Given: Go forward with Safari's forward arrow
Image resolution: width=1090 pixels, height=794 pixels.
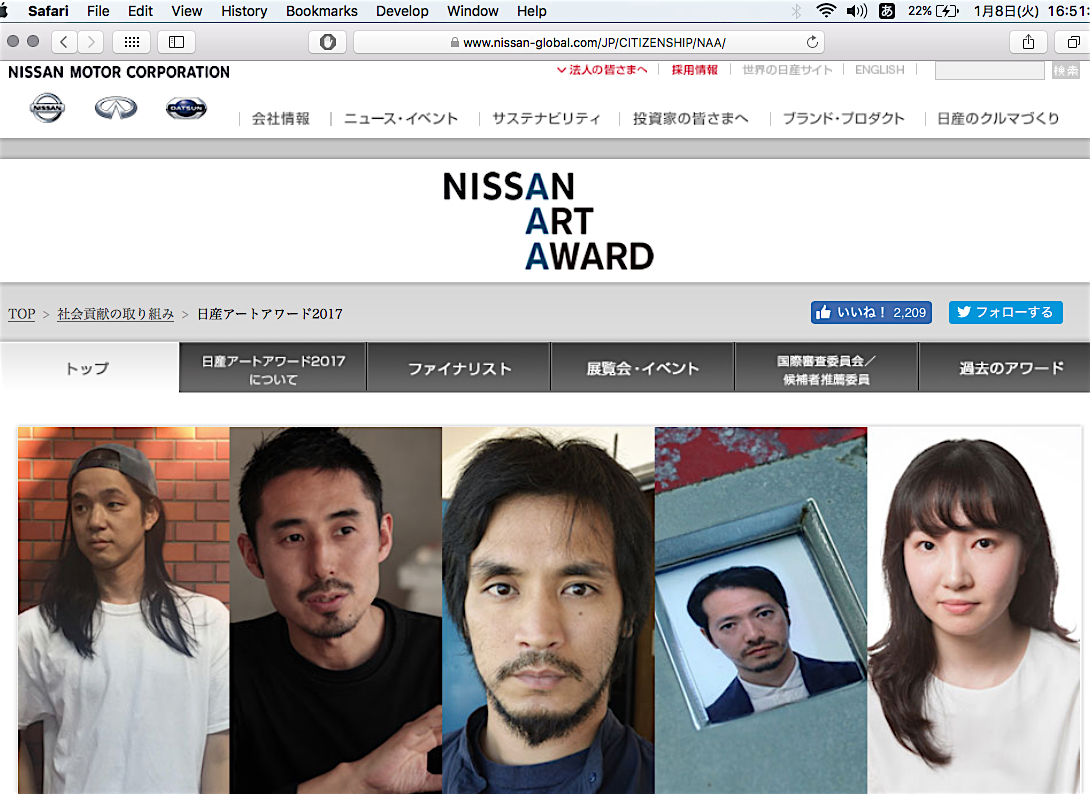Looking at the screenshot, I should pyautogui.click(x=91, y=42).
